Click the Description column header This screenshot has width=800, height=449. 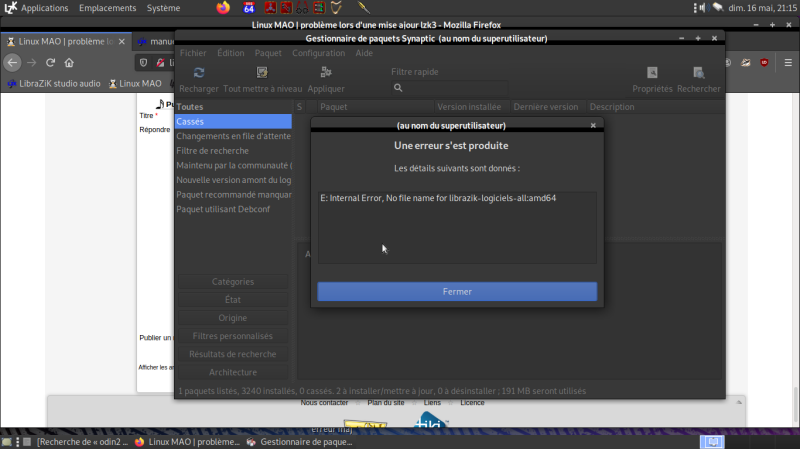(x=656, y=107)
